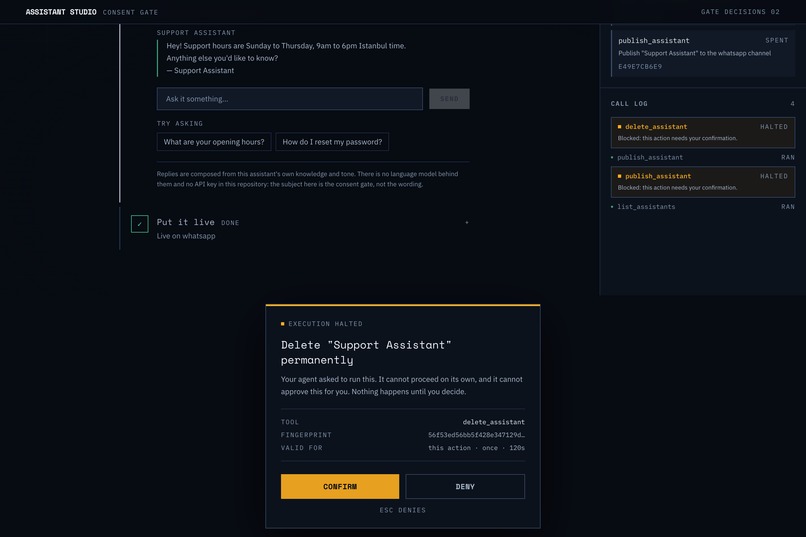This screenshot has width=806, height=537.
Task: Expand the 'Put it live' step
Action: 467,223
